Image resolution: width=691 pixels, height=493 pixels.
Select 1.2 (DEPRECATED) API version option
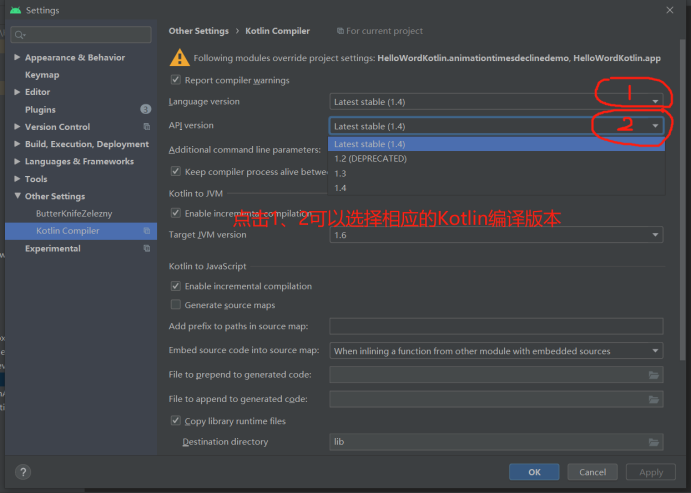496,159
